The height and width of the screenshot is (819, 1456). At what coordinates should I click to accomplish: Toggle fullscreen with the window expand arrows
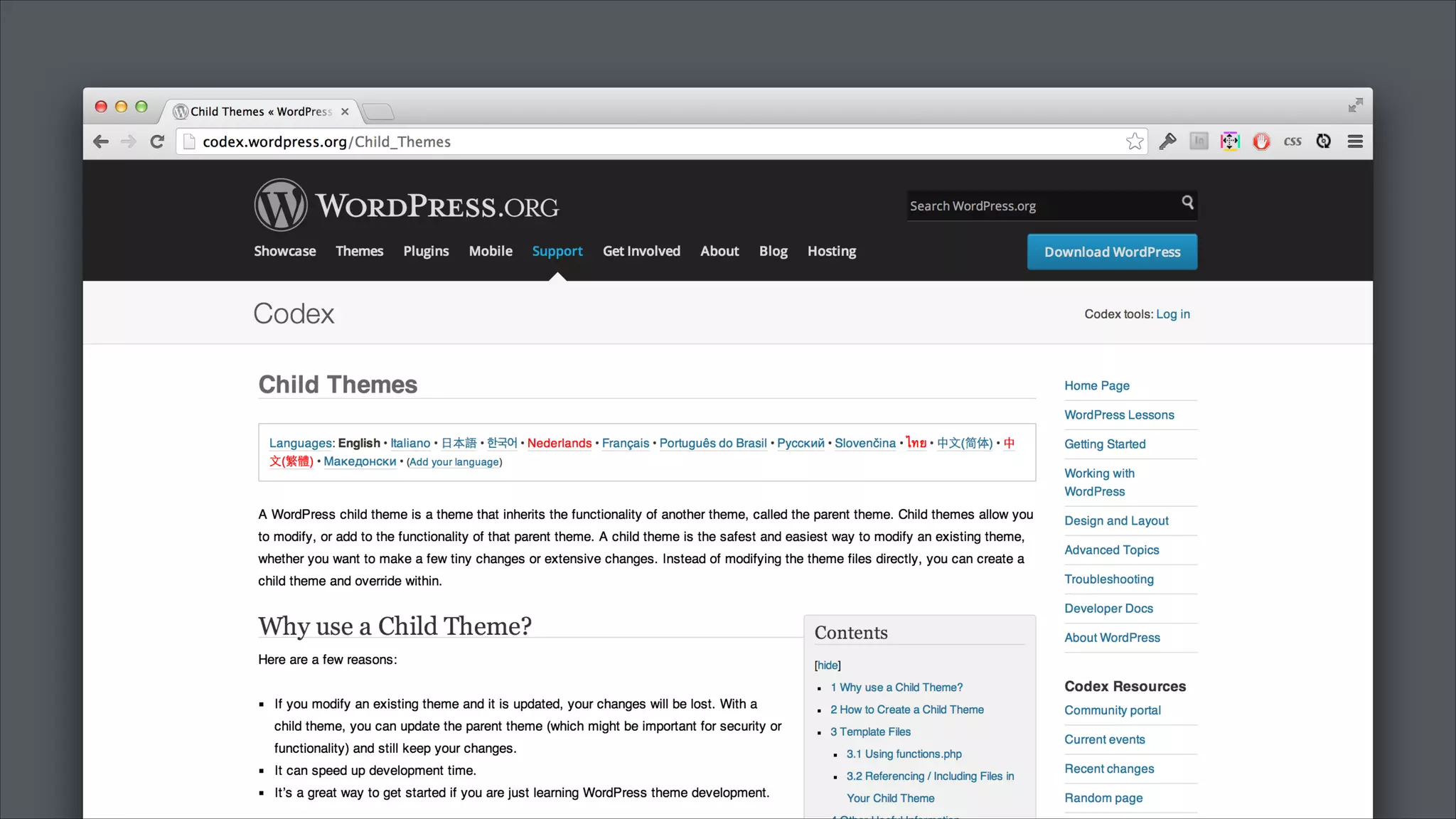click(1355, 106)
